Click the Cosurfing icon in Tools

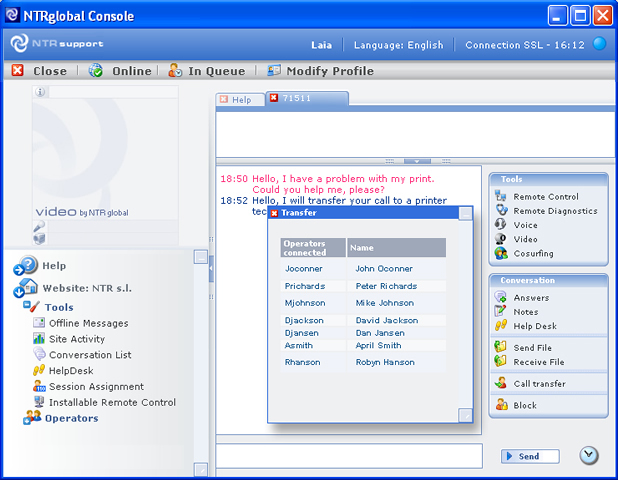501,253
